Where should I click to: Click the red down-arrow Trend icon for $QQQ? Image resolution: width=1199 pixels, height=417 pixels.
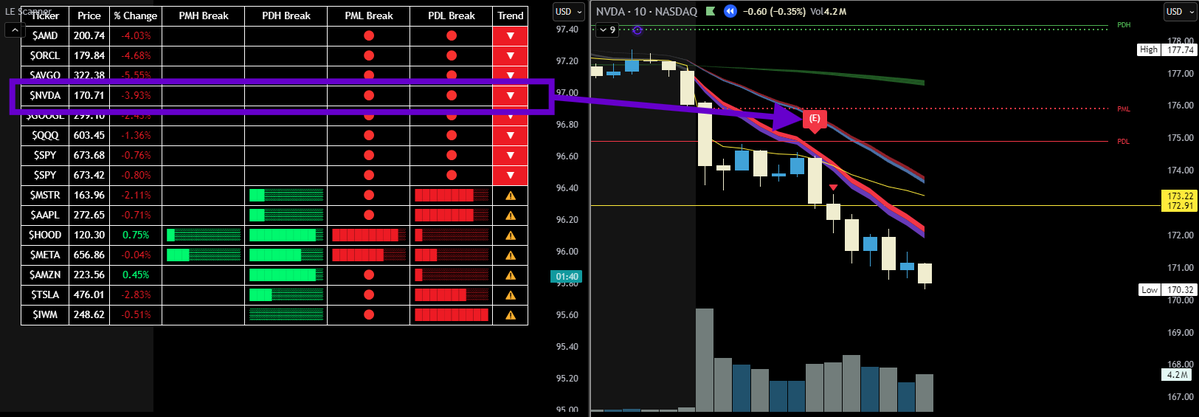tap(510, 135)
